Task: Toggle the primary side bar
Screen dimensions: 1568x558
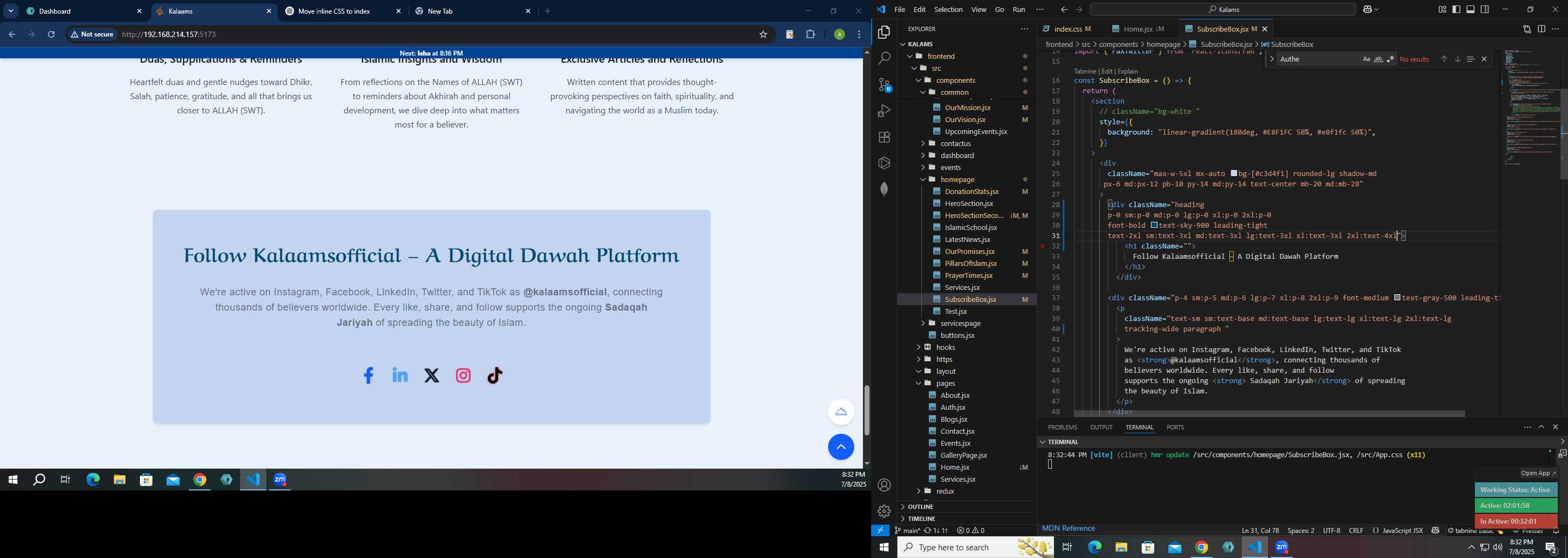Action: pyautogui.click(x=1456, y=10)
